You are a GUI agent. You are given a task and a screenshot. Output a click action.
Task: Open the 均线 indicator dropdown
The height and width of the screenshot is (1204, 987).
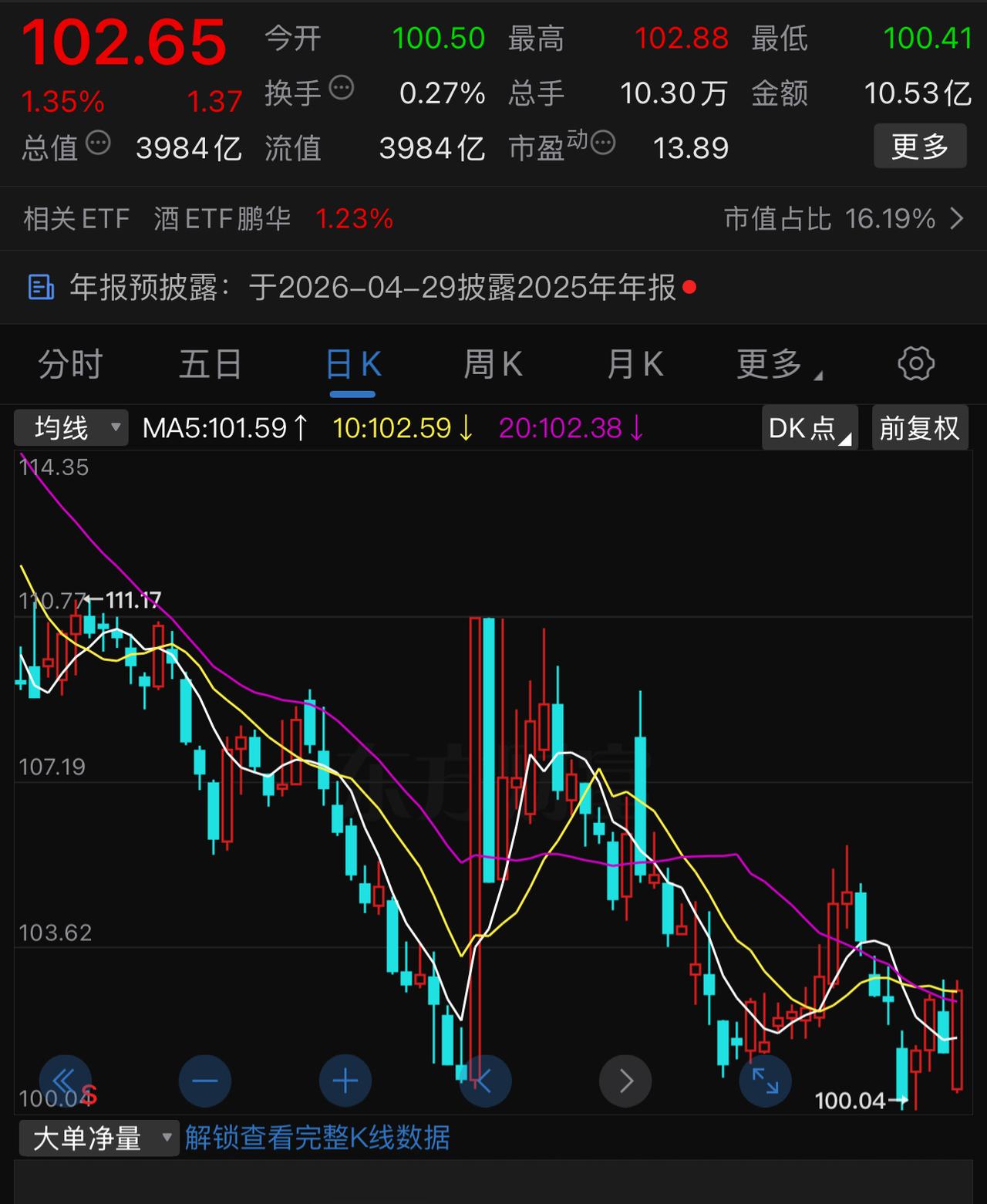(69, 427)
